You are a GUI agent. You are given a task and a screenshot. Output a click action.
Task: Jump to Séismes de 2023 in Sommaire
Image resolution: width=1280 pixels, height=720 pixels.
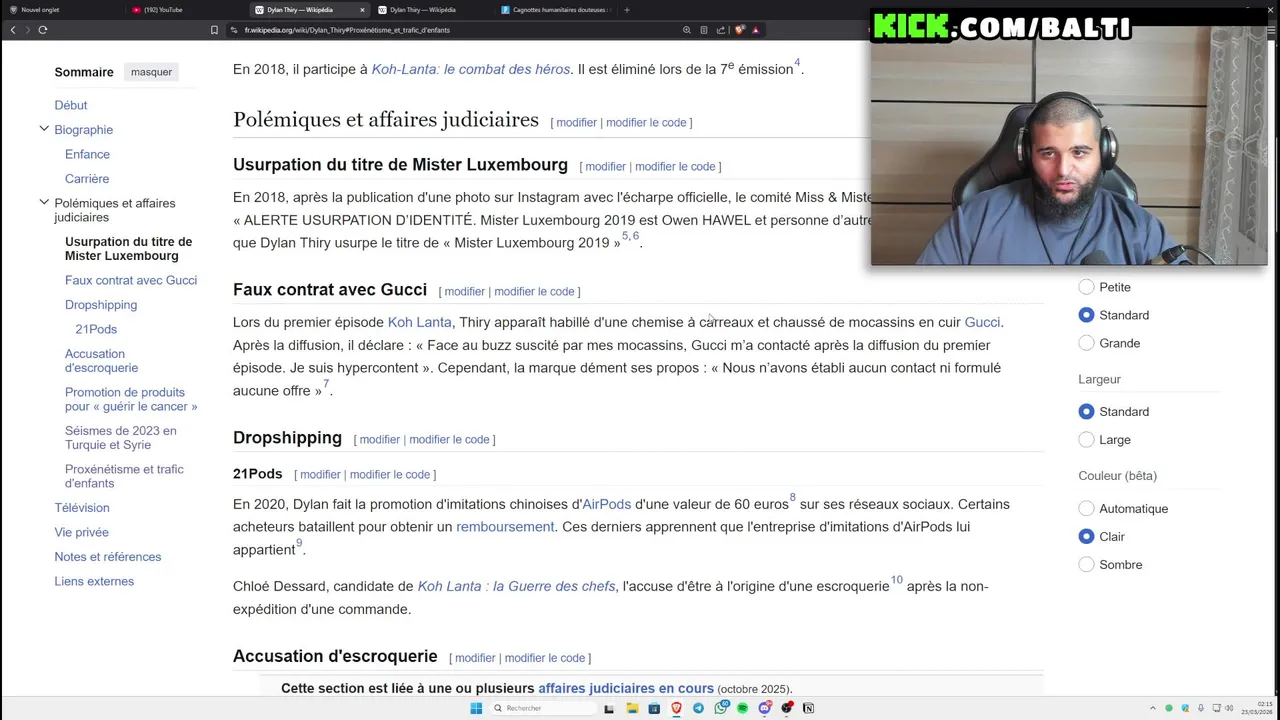120,438
